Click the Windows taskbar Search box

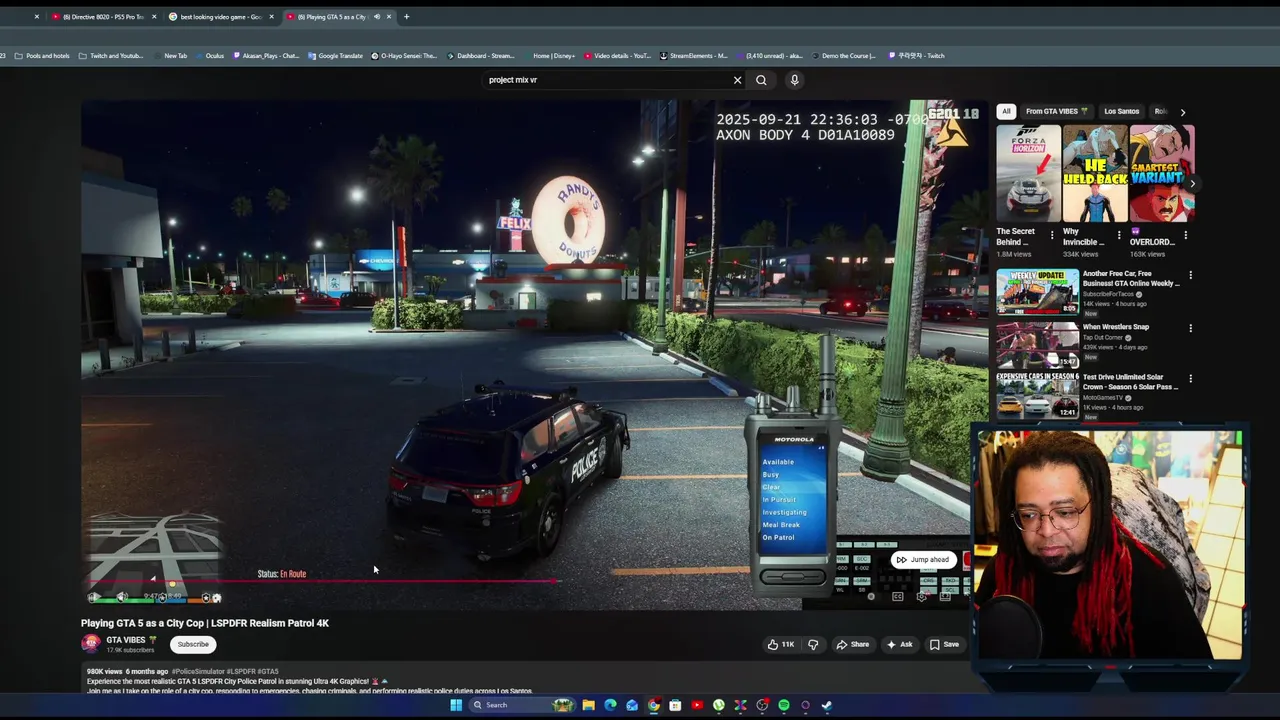[x=523, y=705]
